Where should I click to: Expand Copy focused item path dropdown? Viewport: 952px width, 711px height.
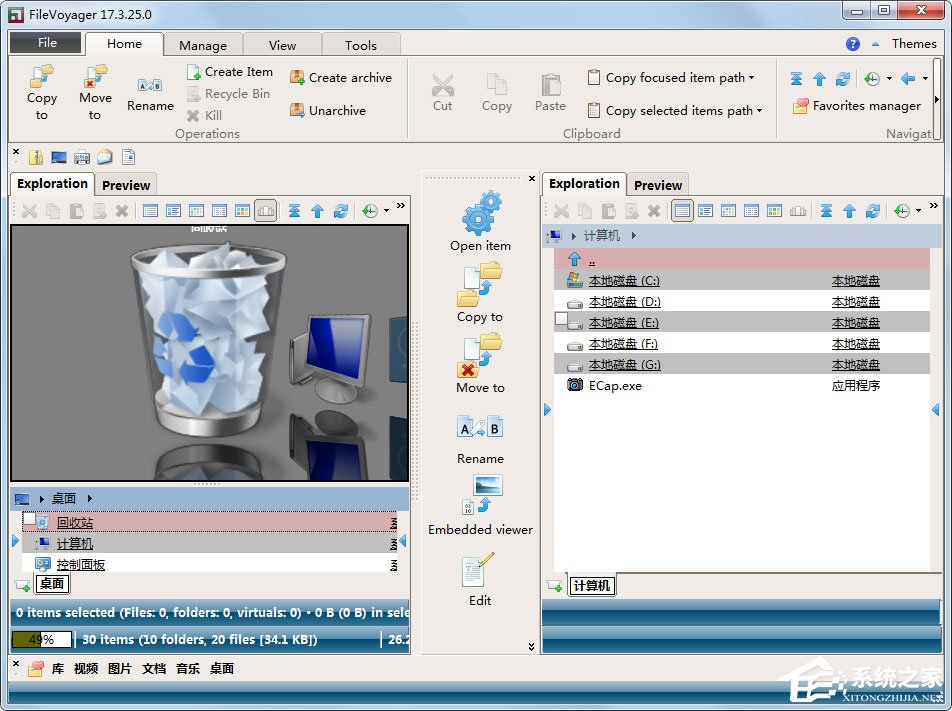pyautogui.click(x=752, y=78)
